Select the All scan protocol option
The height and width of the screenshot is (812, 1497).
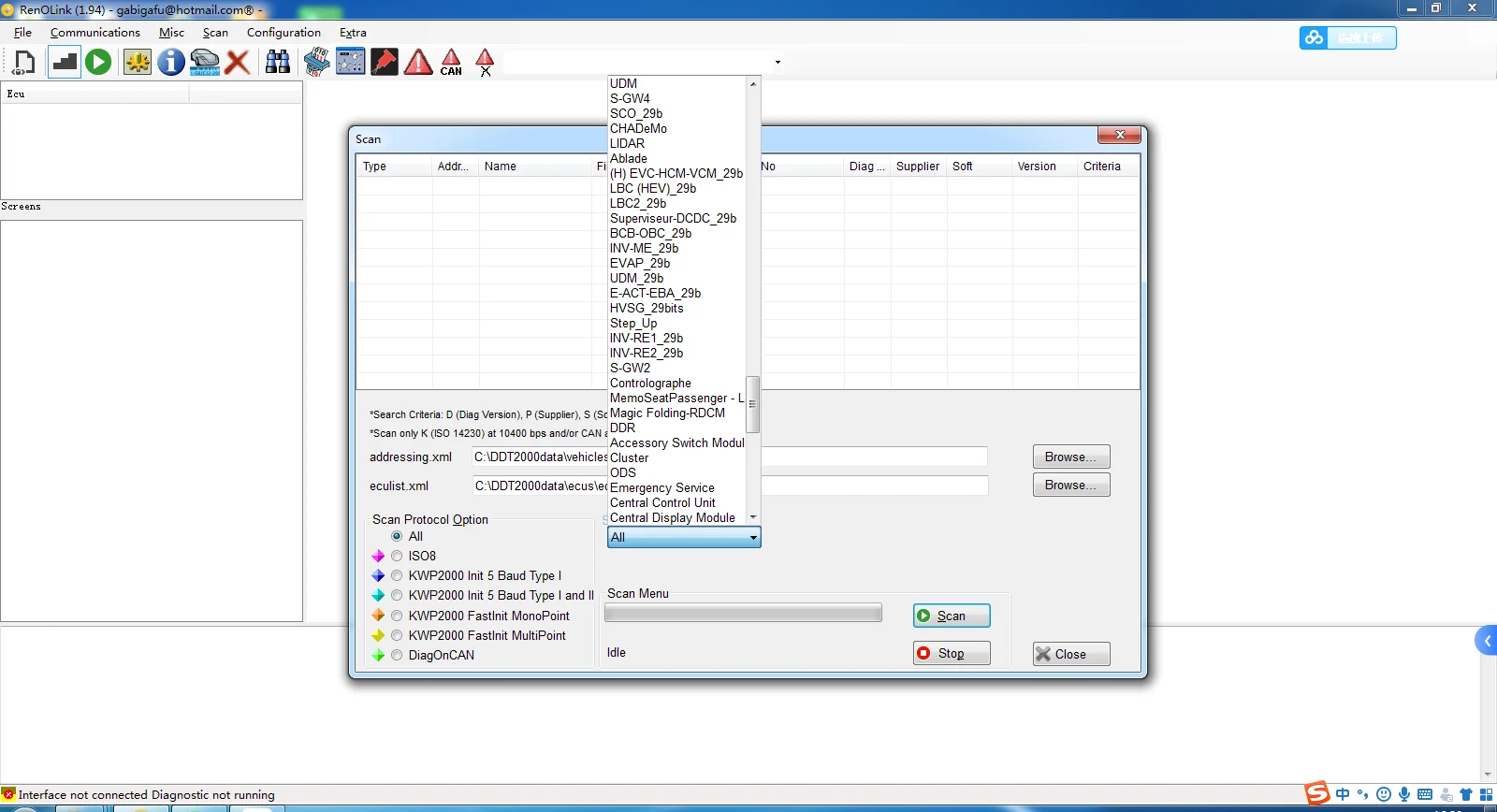397,536
